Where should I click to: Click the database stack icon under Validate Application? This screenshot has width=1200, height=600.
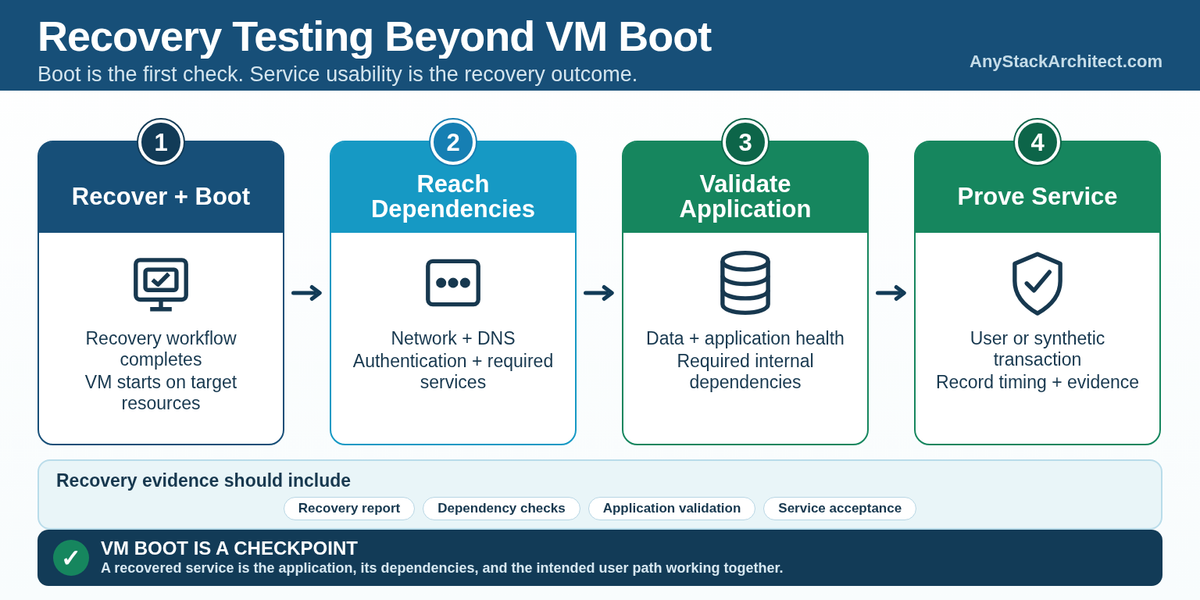coord(745,283)
